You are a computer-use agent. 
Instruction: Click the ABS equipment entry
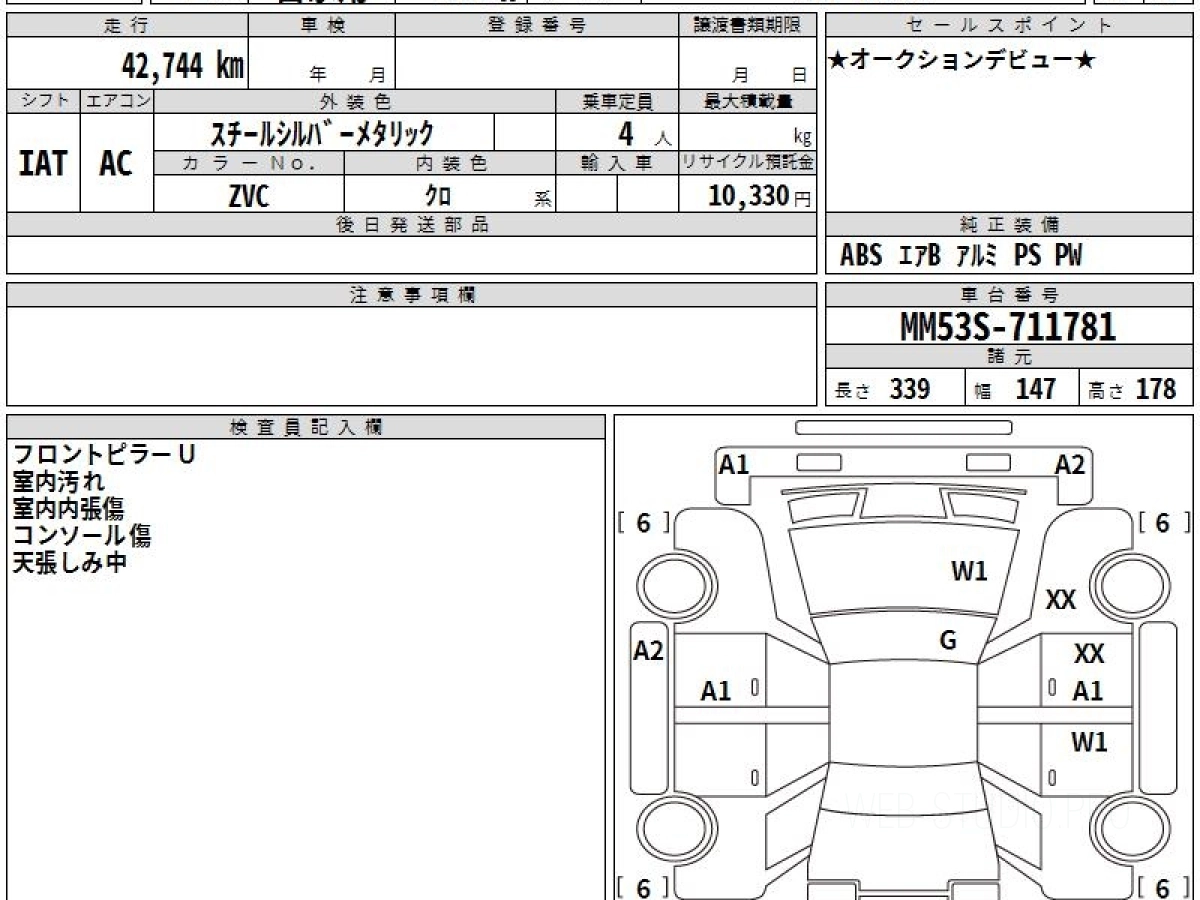[x=861, y=256]
